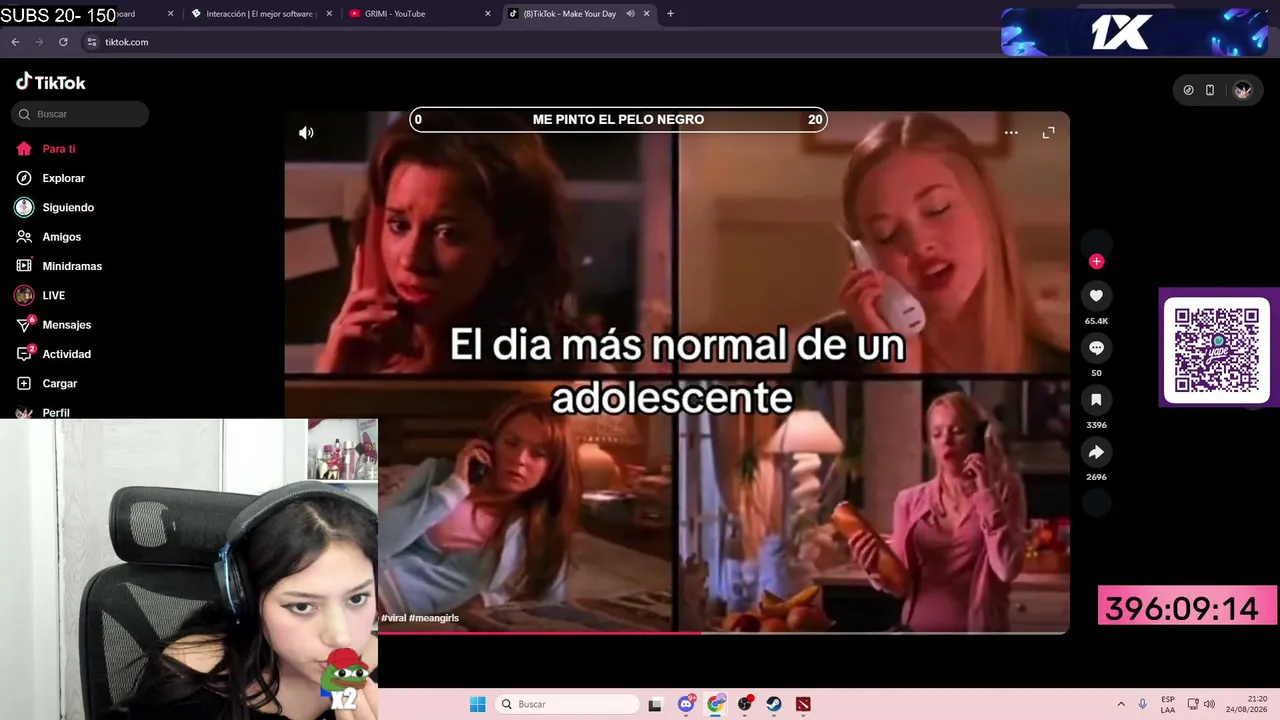Open the get-app phone icon in header

(x=1210, y=90)
